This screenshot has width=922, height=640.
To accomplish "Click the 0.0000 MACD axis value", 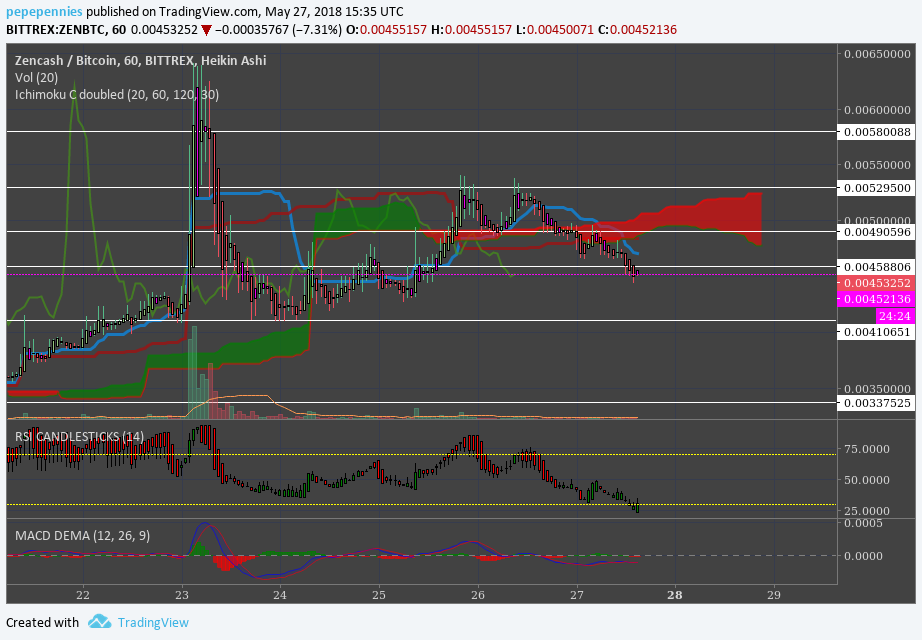I will (x=863, y=556).
